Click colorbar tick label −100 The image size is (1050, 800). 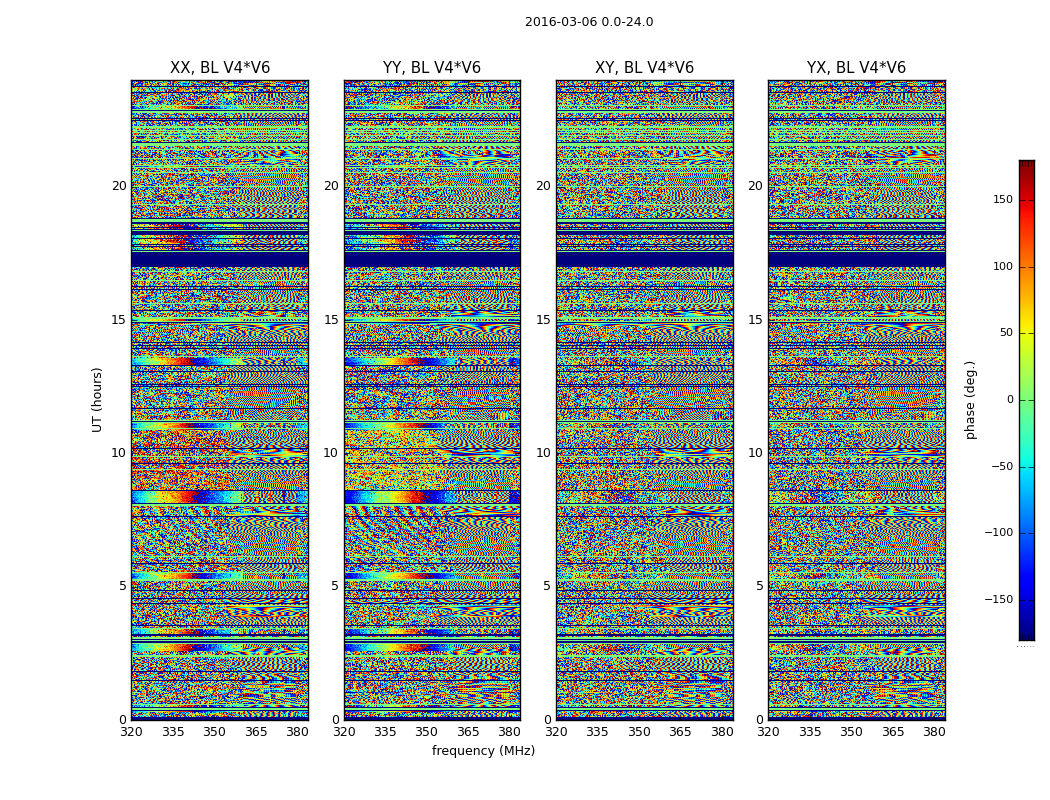click(x=998, y=532)
